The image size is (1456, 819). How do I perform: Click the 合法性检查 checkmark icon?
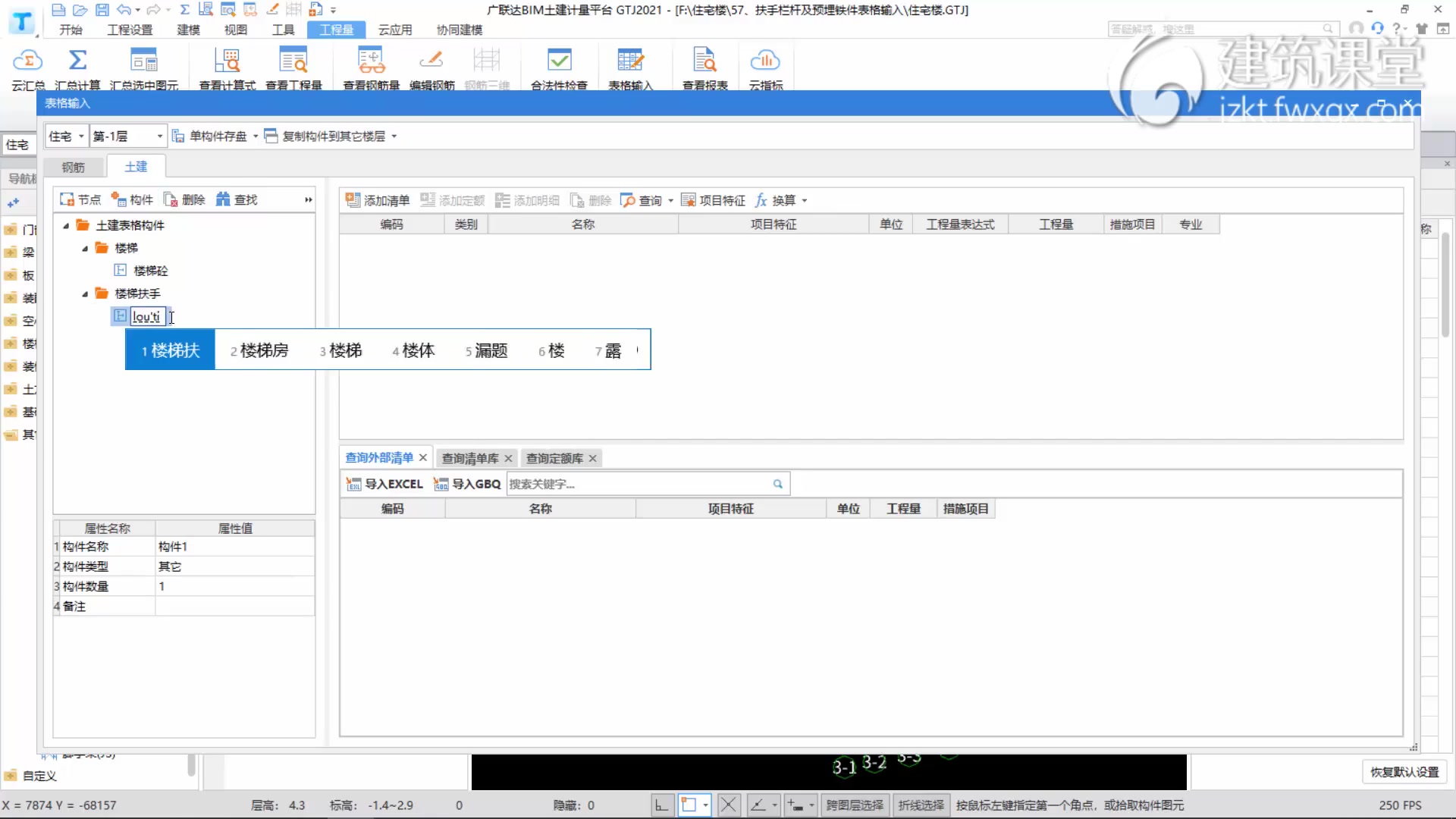pyautogui.click(x=559, y=61)
